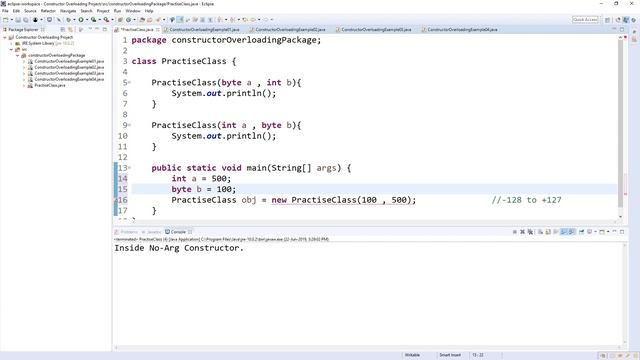Click the Quick Access search field
This screenshot has height=360, width=640.
point(585,20)
